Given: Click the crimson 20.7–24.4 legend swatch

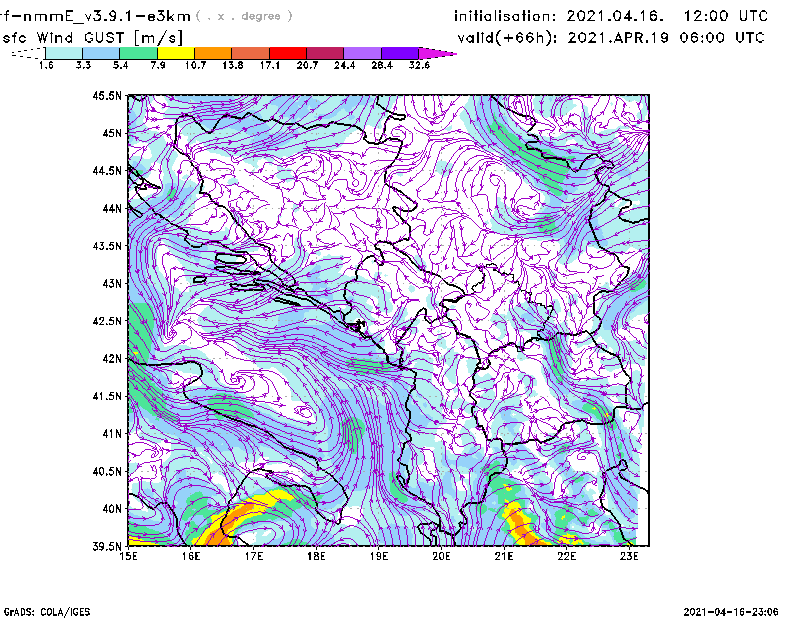Looking at the screenshot, I should (325, 53).
